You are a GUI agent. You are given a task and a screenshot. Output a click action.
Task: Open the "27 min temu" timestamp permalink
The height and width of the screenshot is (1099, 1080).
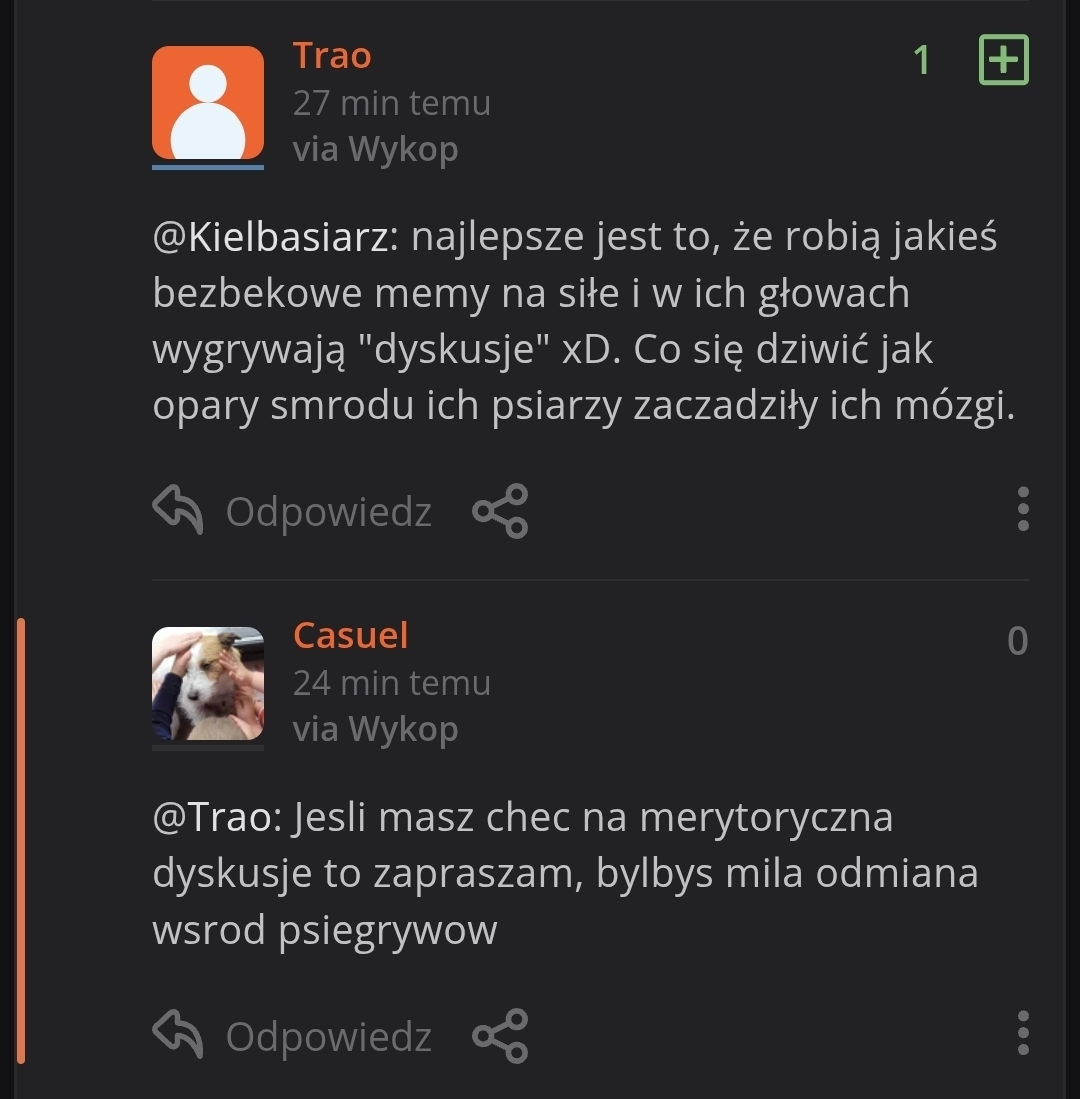(x=391, y=103)
